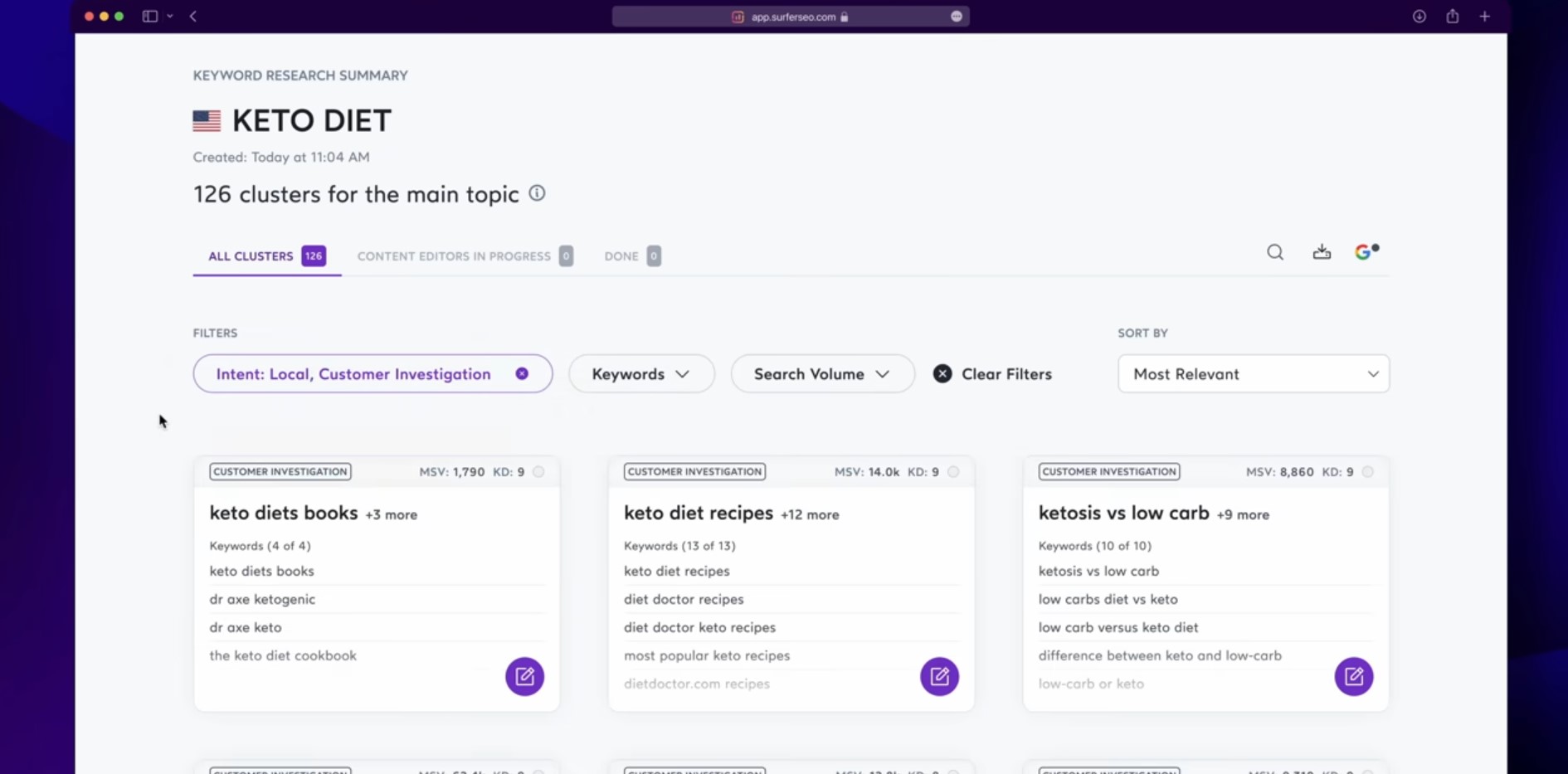Click the 'MSV: 14.0k' value

point(867,472)
